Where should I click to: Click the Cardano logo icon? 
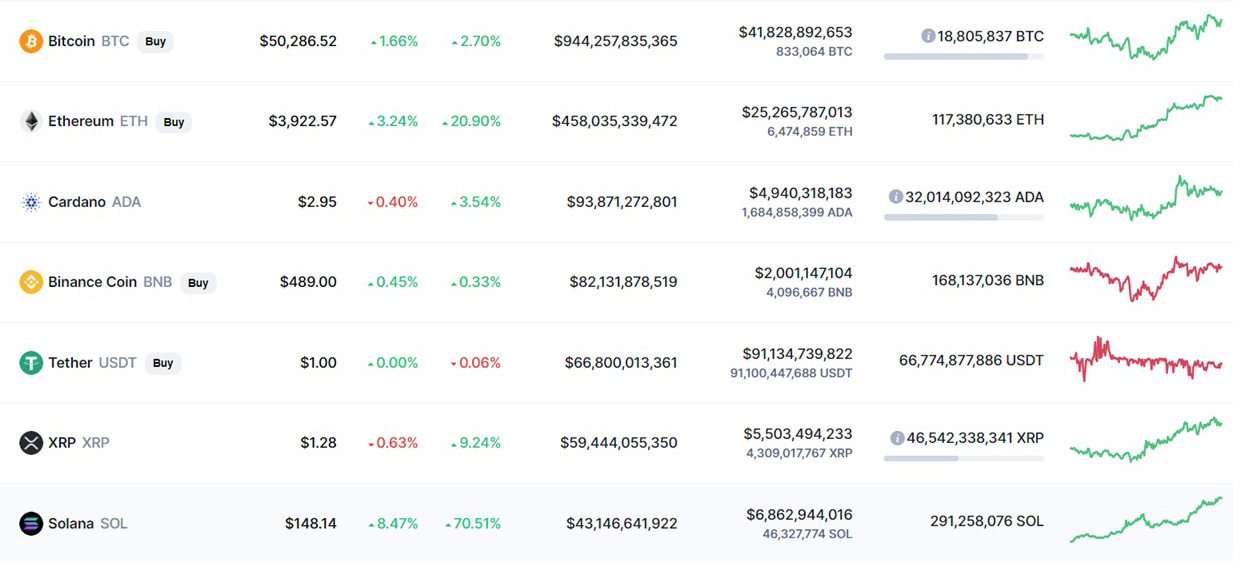[x=31, y=202]
